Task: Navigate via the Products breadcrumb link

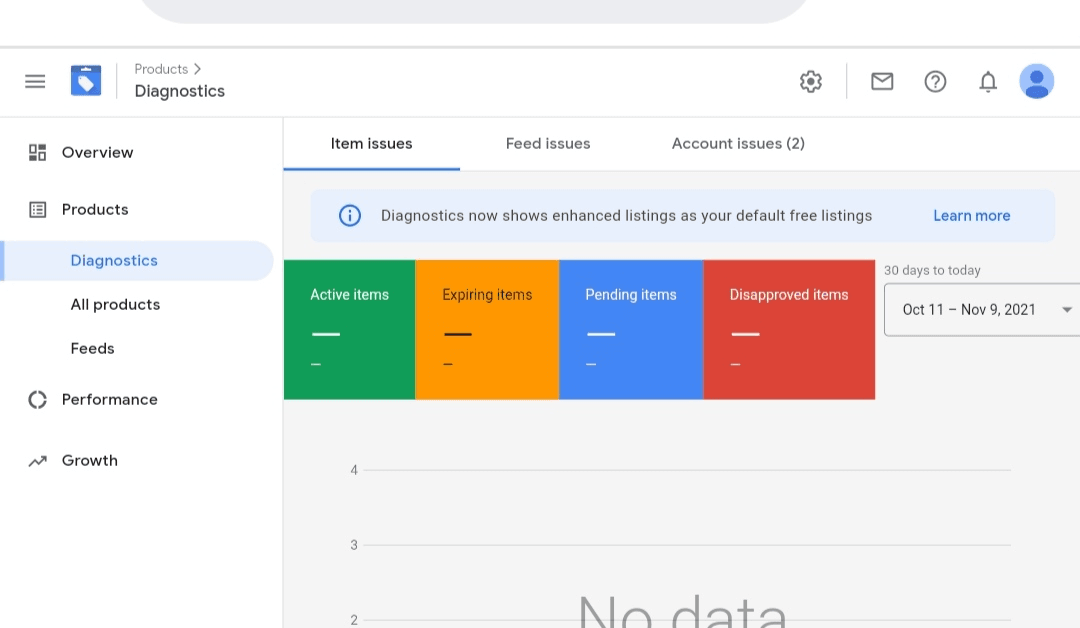Action: tap(160, 69)
